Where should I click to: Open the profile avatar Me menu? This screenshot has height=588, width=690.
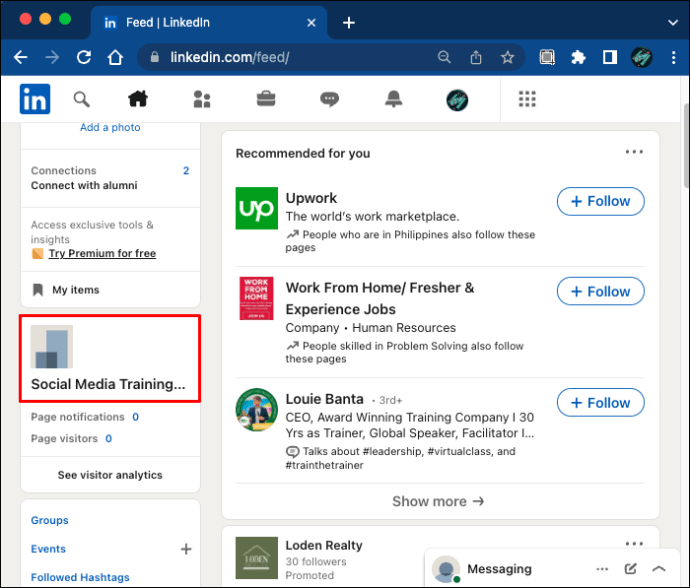[457, 98]
